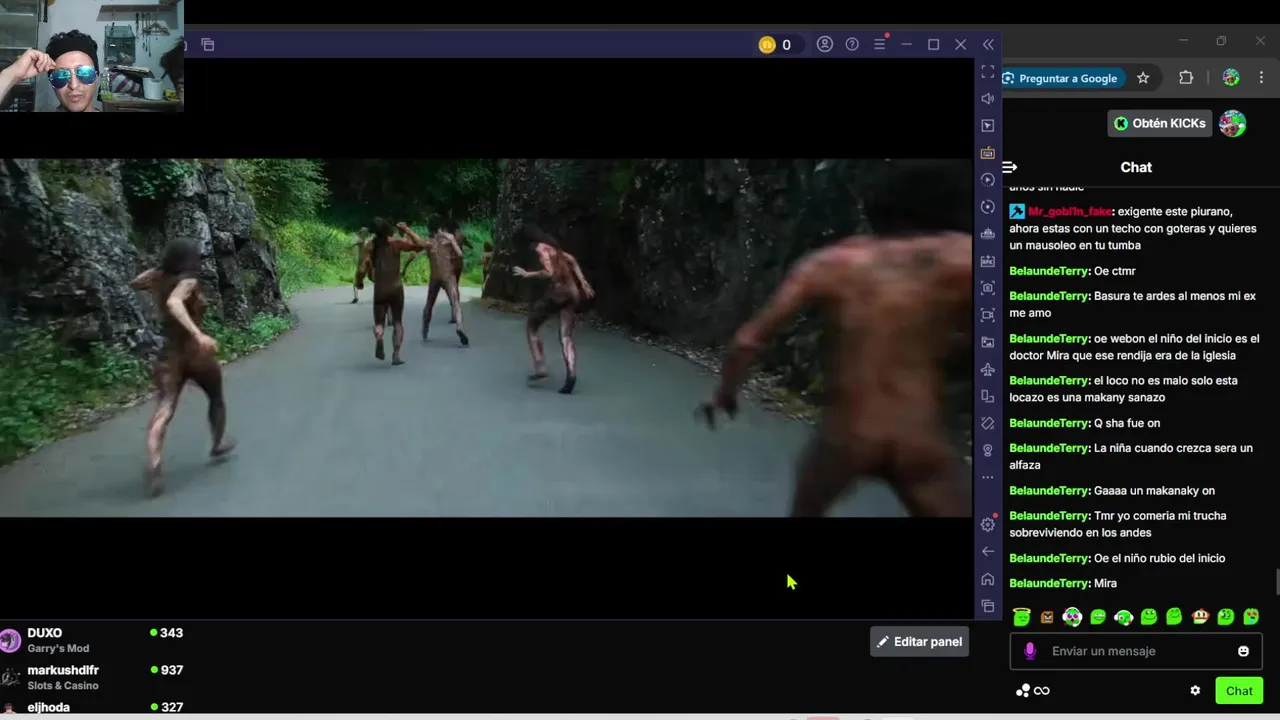Collapse the chat panel with arrow icon

[x=1010, y=167]
